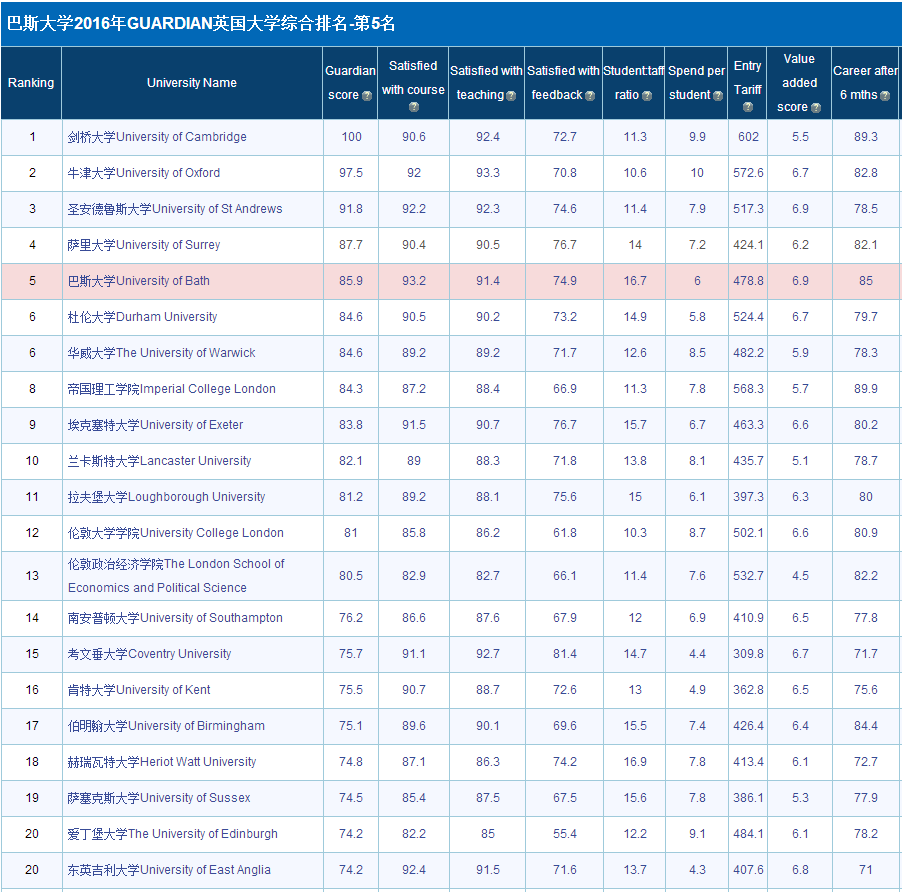Click help icon beside Spend per student

coord(717,96)
